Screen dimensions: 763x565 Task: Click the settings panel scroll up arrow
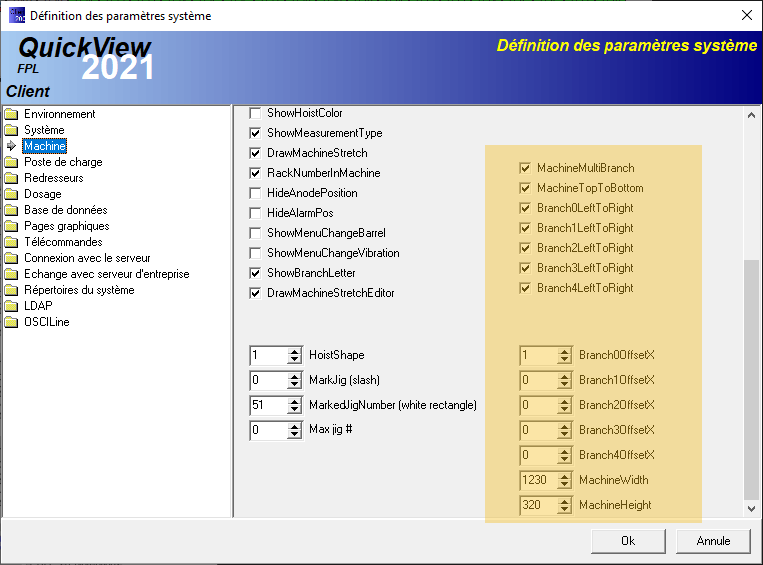point(751,115)
